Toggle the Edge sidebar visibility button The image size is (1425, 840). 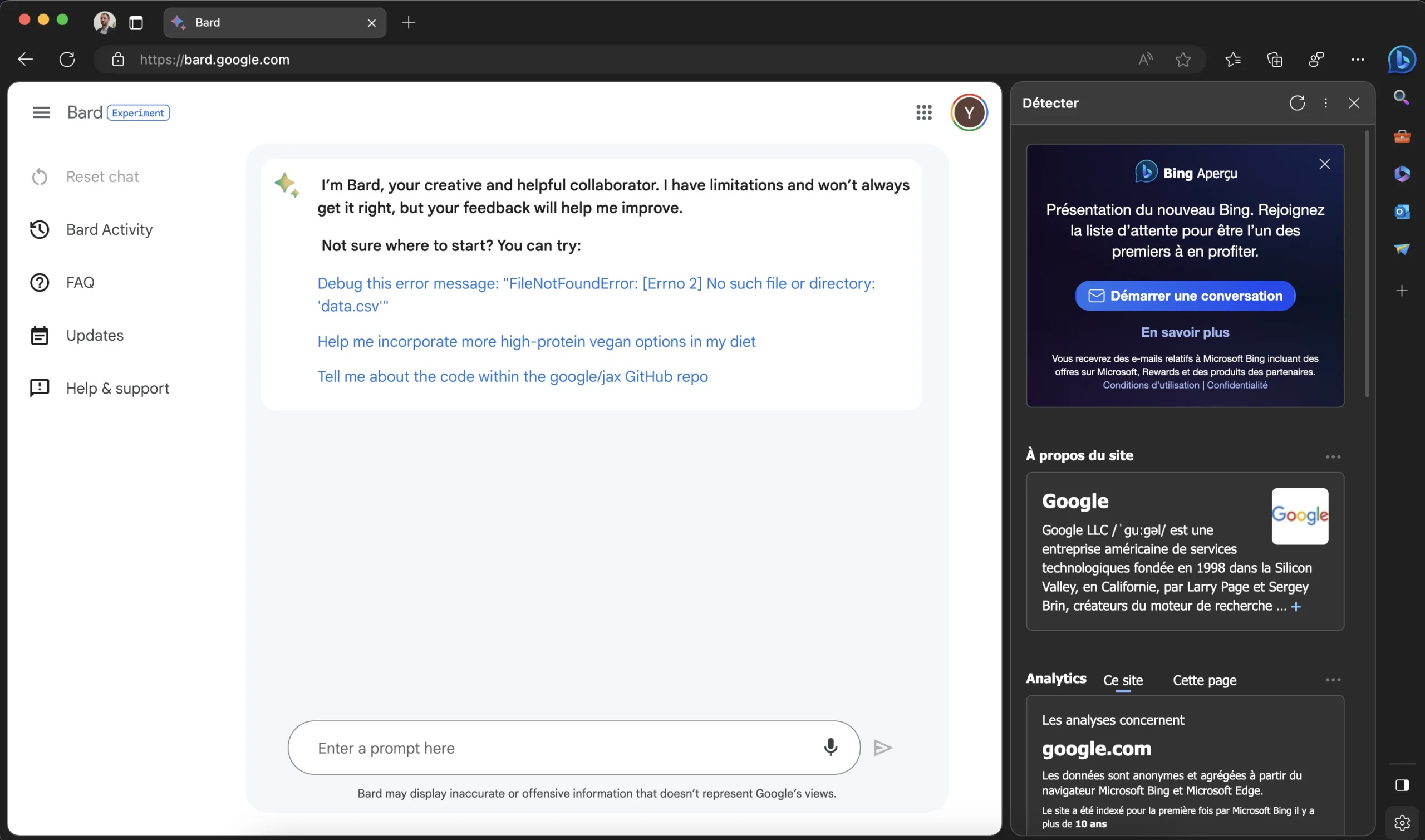pyautogui.click(x=1401, y=785)
